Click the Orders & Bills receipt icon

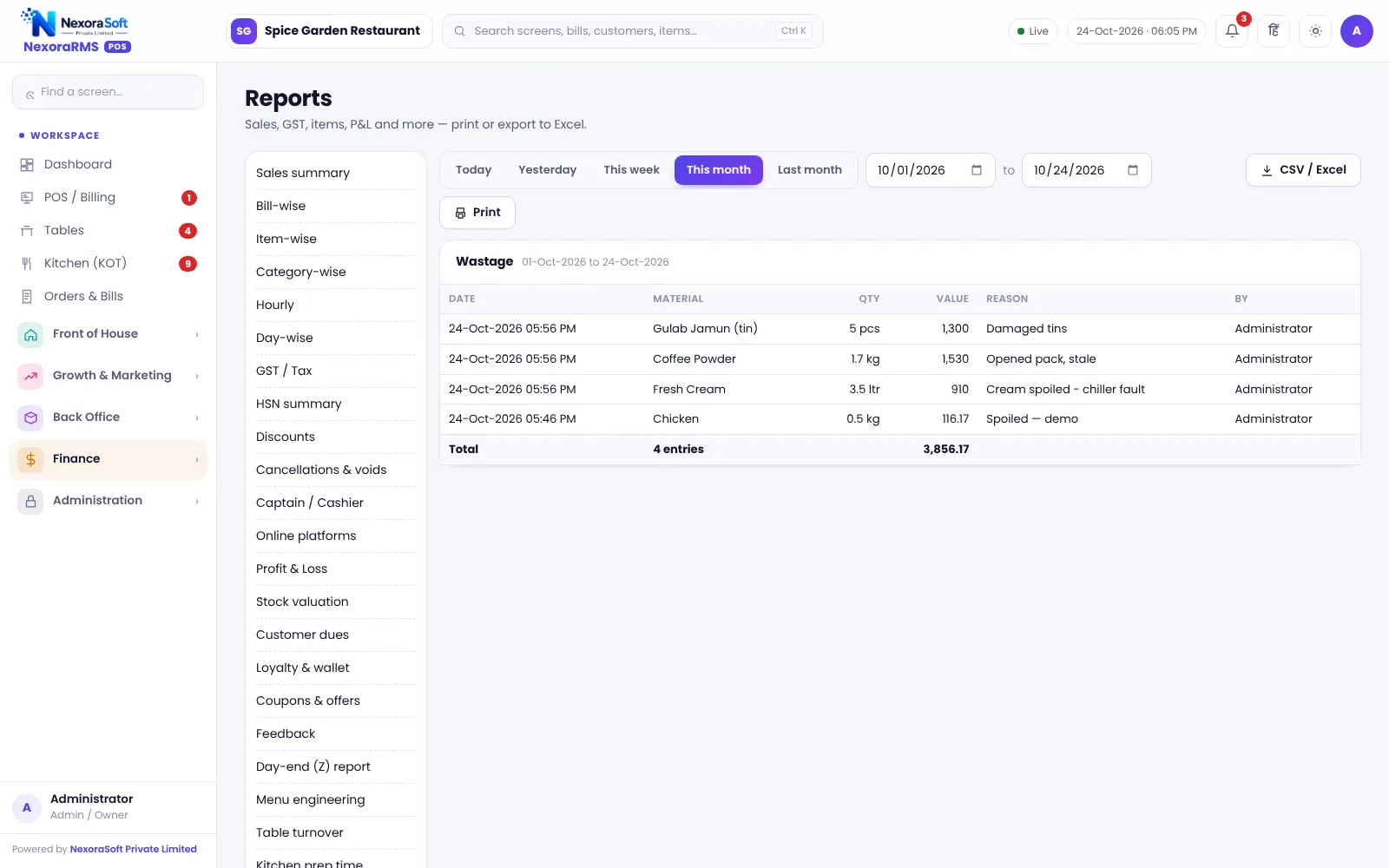[x=27, y=297]
